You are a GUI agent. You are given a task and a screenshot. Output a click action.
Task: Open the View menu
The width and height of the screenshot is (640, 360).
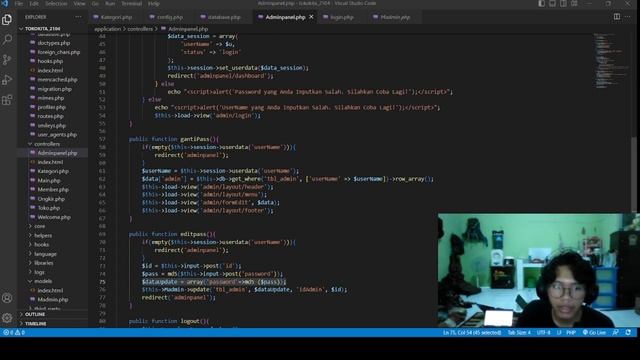click(79, 4)
